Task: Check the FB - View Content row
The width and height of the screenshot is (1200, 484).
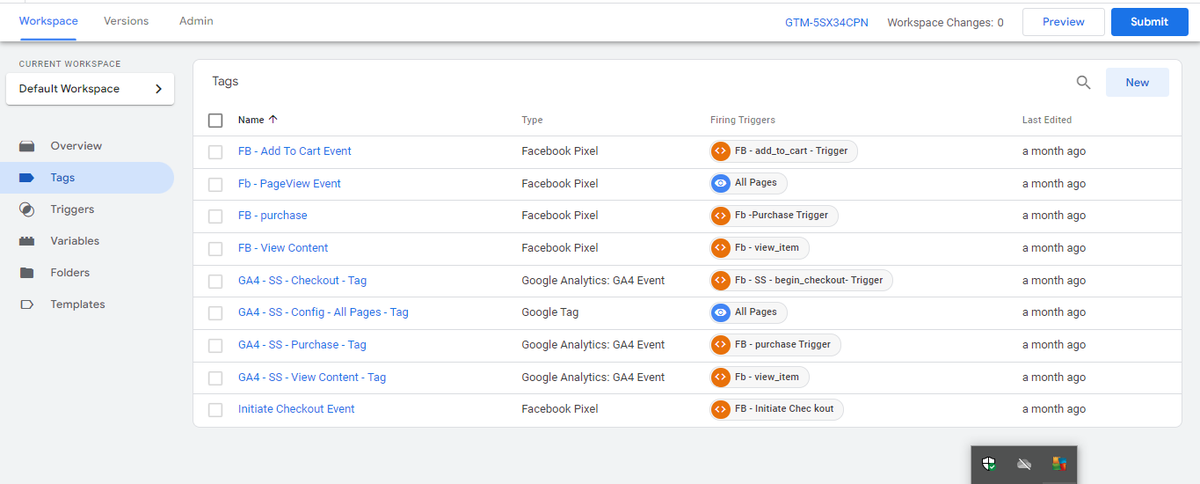Action: coord(215,248)
